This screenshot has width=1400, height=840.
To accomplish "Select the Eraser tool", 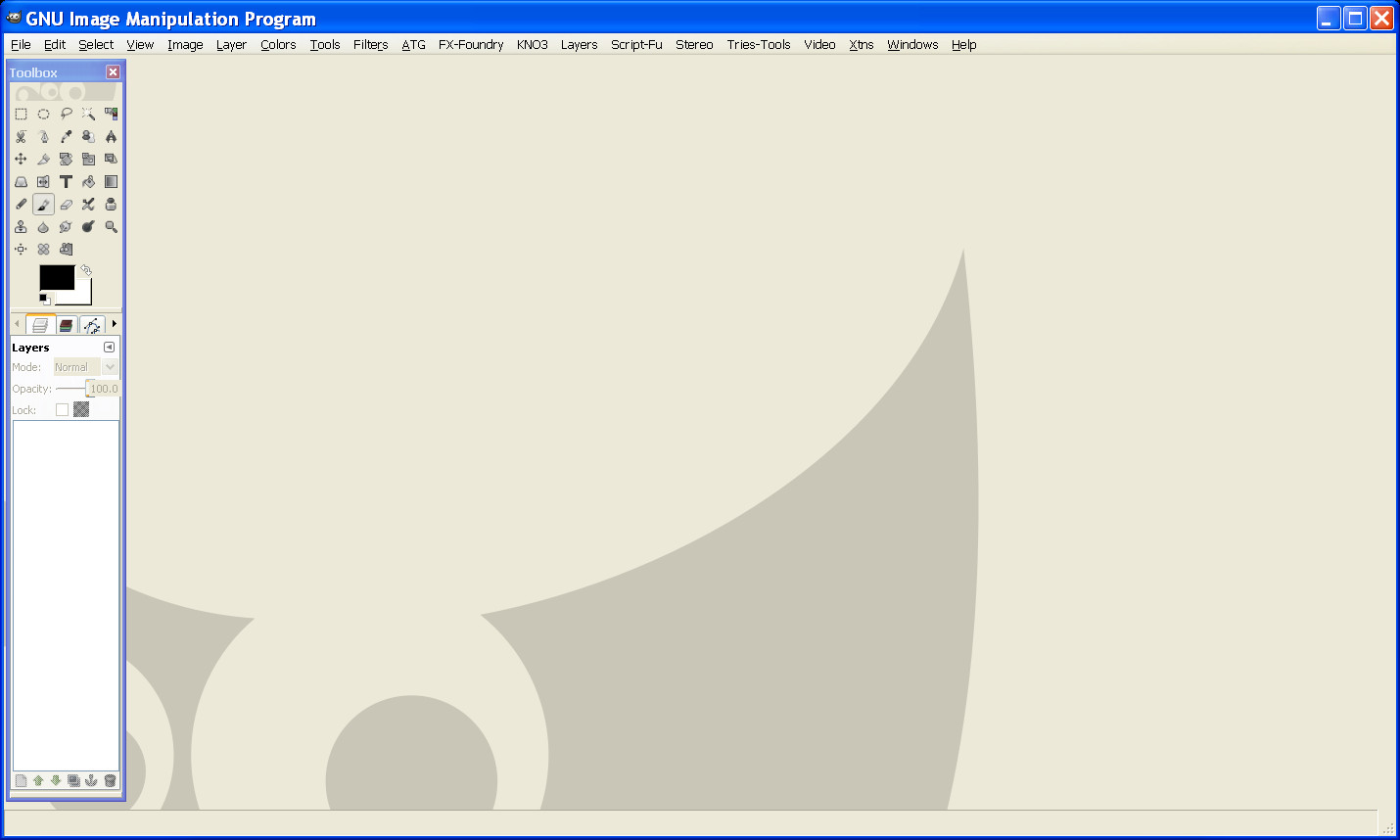I will tap(66, 204).
